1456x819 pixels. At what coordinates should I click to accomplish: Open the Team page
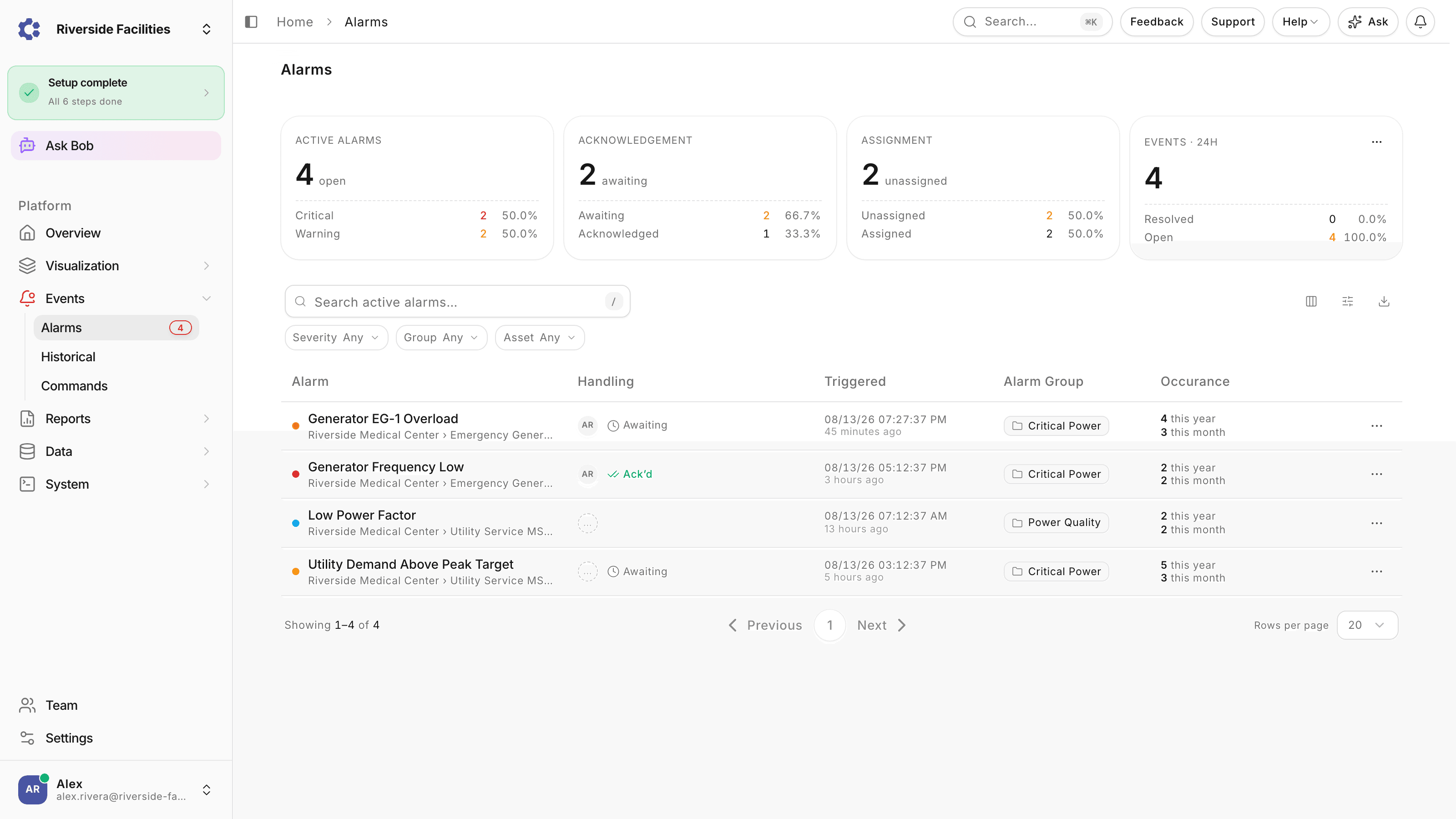tap(116, 705)
